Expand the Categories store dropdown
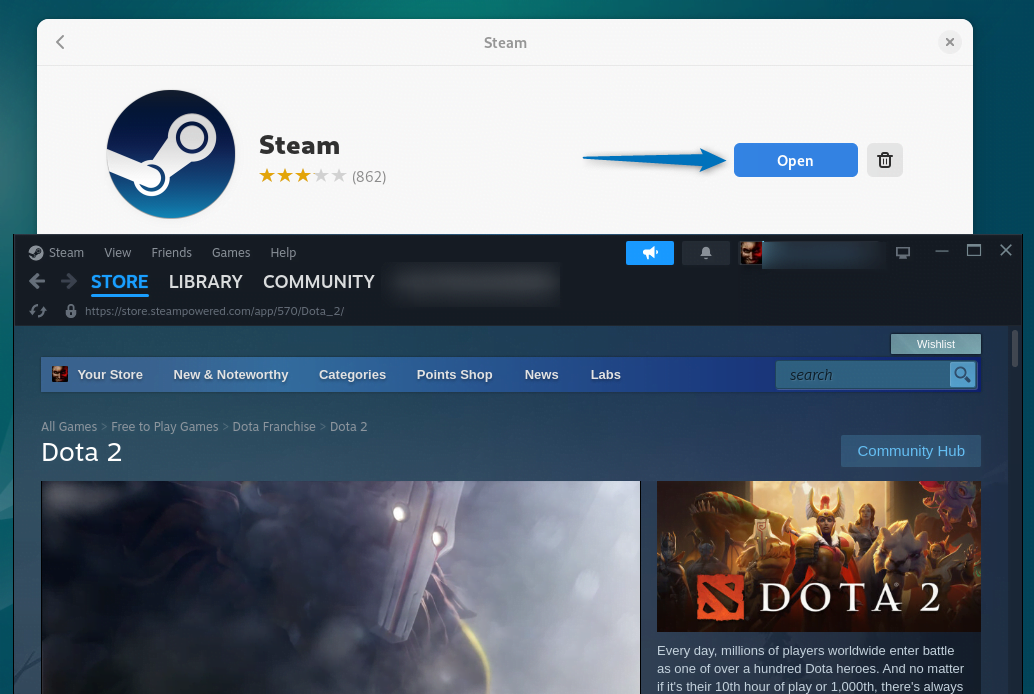The height and width of the screenshot is (694, 1034). pos(352,375)
